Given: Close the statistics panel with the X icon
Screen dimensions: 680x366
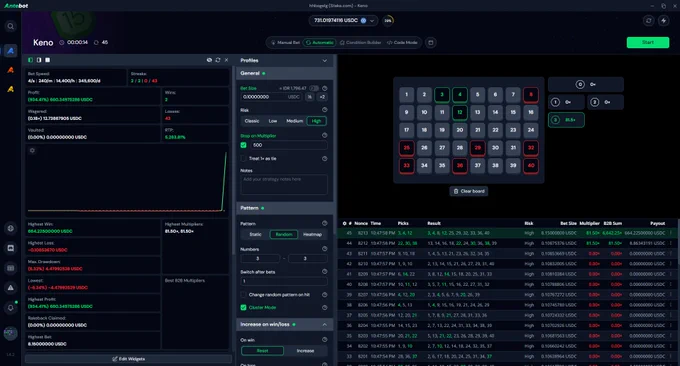Looking at the screenshot, I should 226,60.
